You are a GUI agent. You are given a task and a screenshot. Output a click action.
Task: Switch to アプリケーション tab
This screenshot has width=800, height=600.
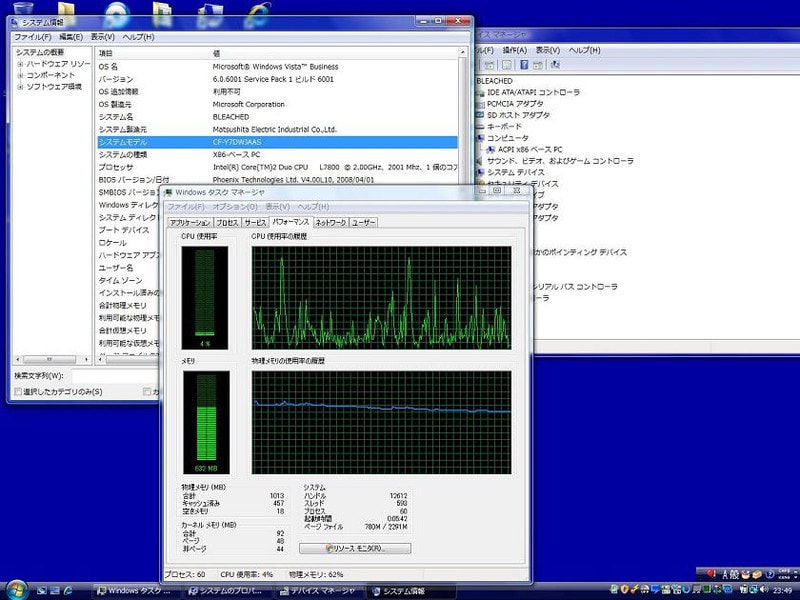click(190, 223)
